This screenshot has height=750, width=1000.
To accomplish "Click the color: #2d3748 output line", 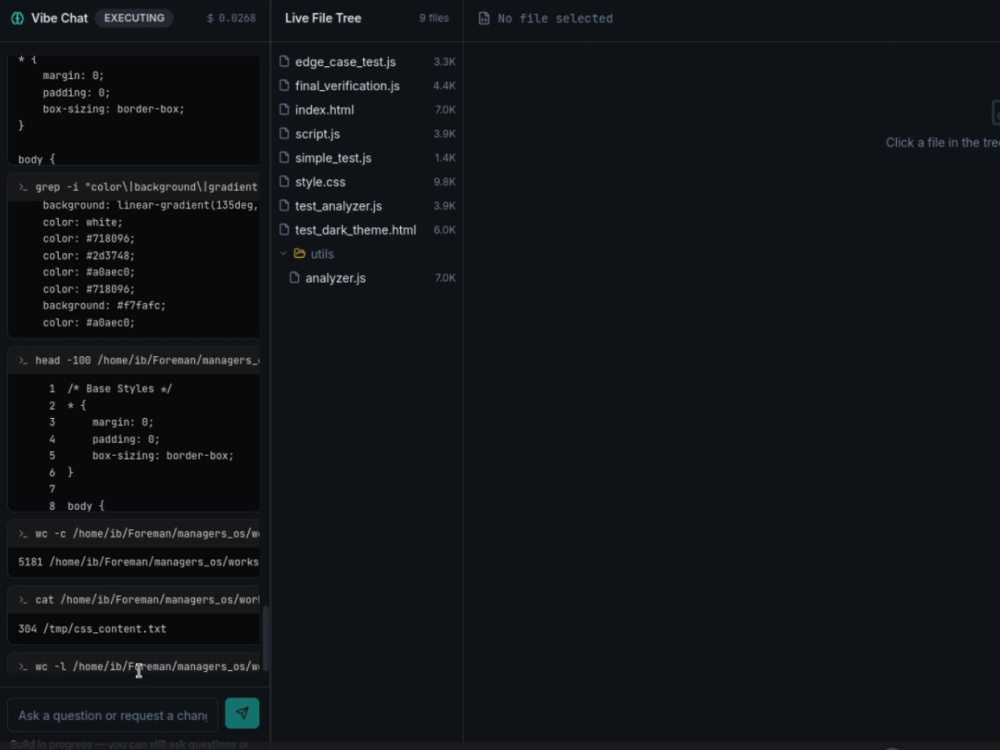I will 89,256.
